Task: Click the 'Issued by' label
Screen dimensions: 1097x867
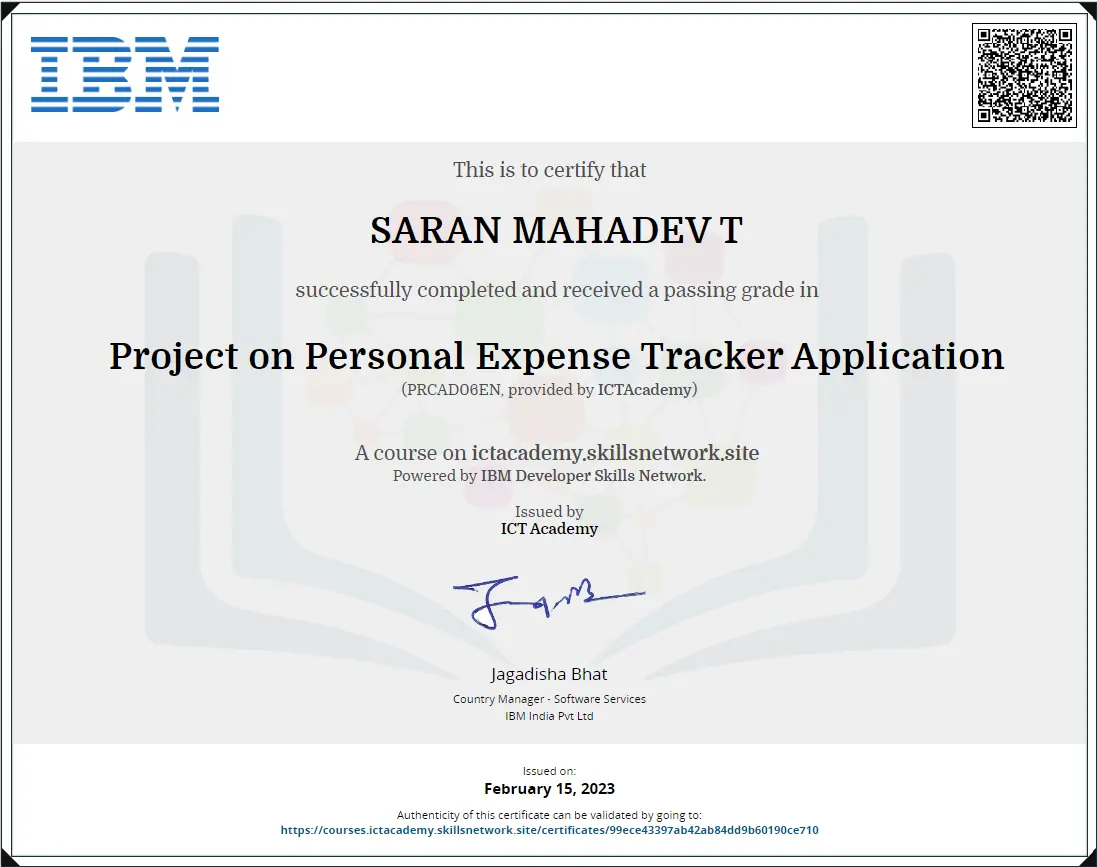Action: point(549,512)
